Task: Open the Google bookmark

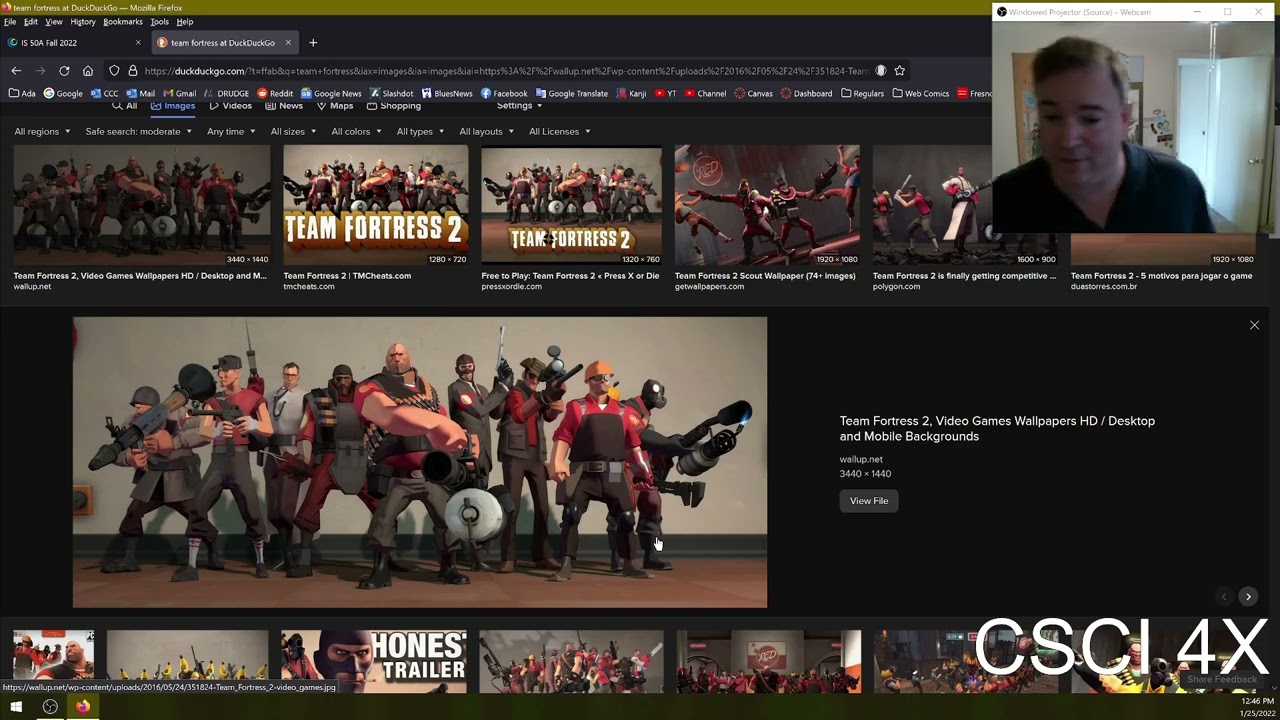Action: click(63, 94)
